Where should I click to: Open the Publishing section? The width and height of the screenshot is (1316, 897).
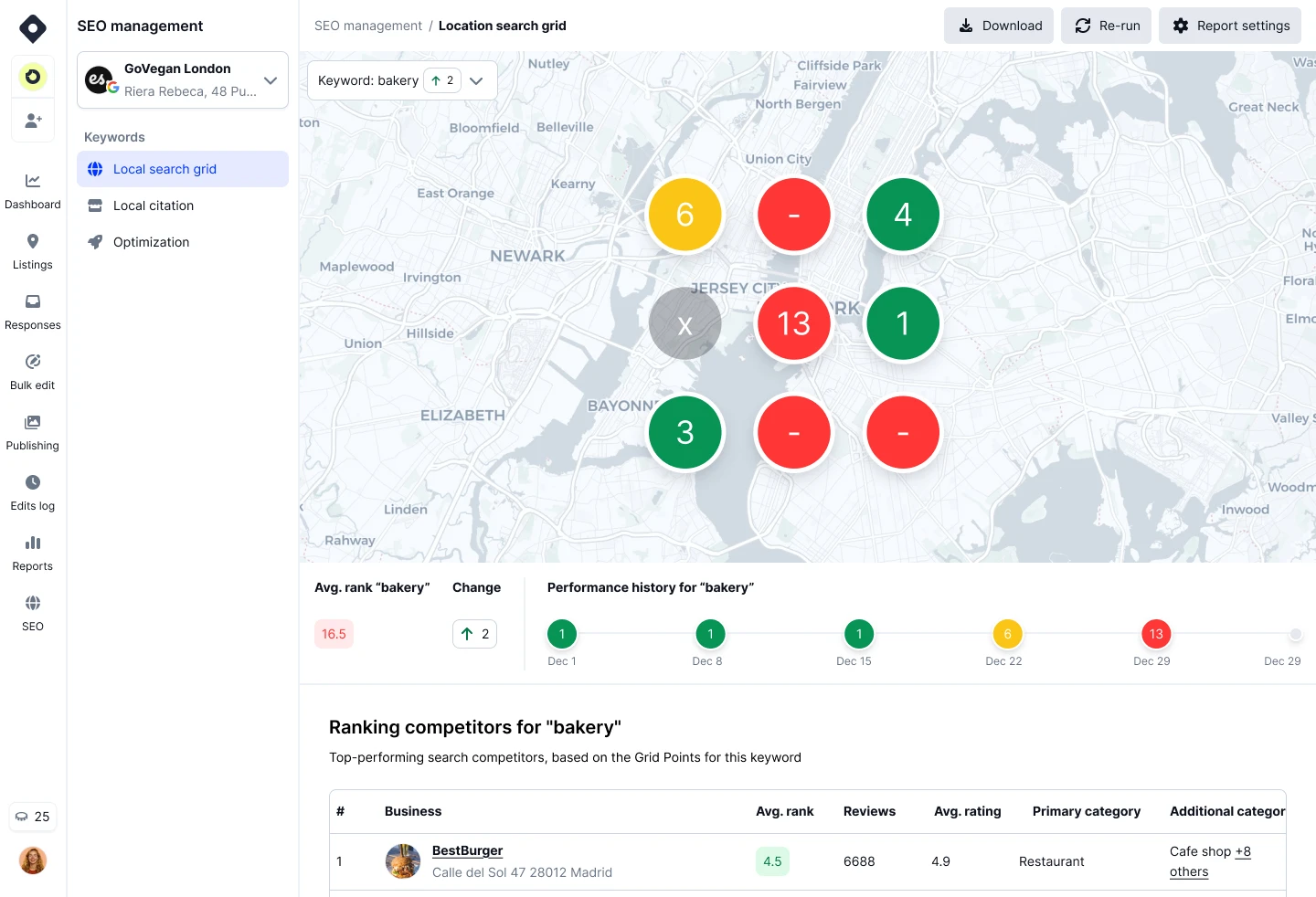33,432
